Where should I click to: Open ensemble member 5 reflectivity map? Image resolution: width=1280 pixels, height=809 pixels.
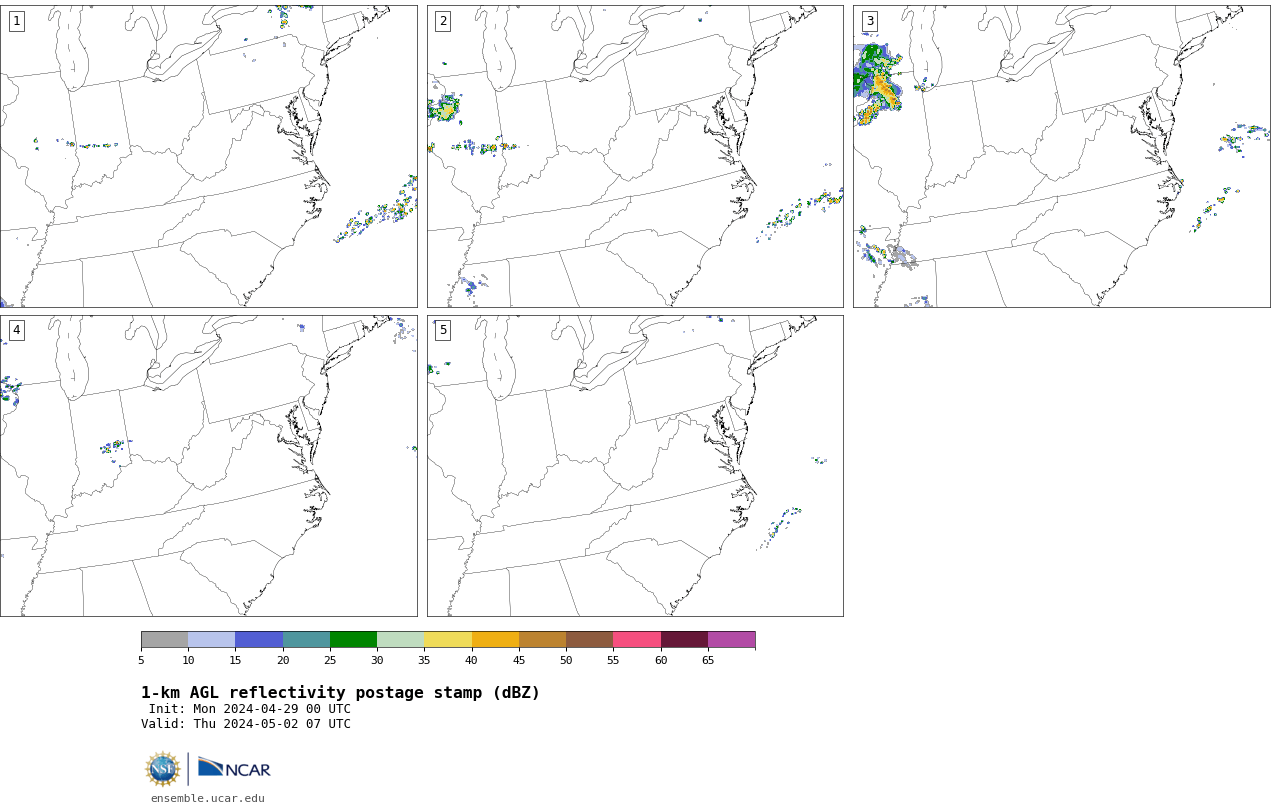point(635,466)
